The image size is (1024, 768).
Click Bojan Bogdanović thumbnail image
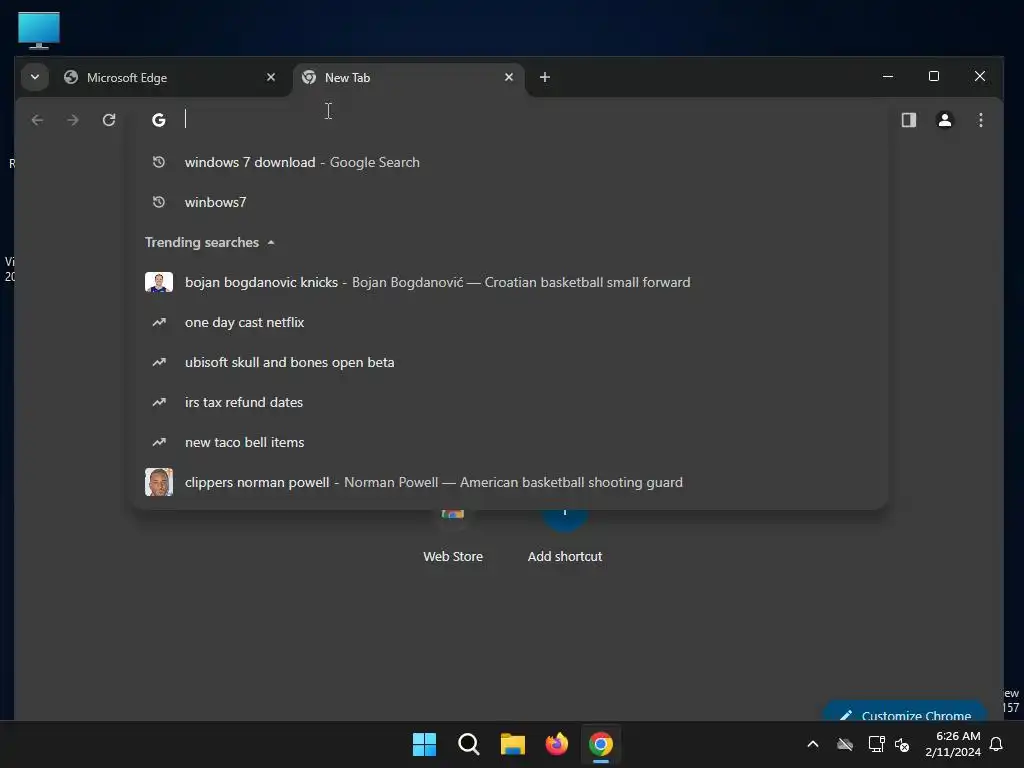coord(159,283)
